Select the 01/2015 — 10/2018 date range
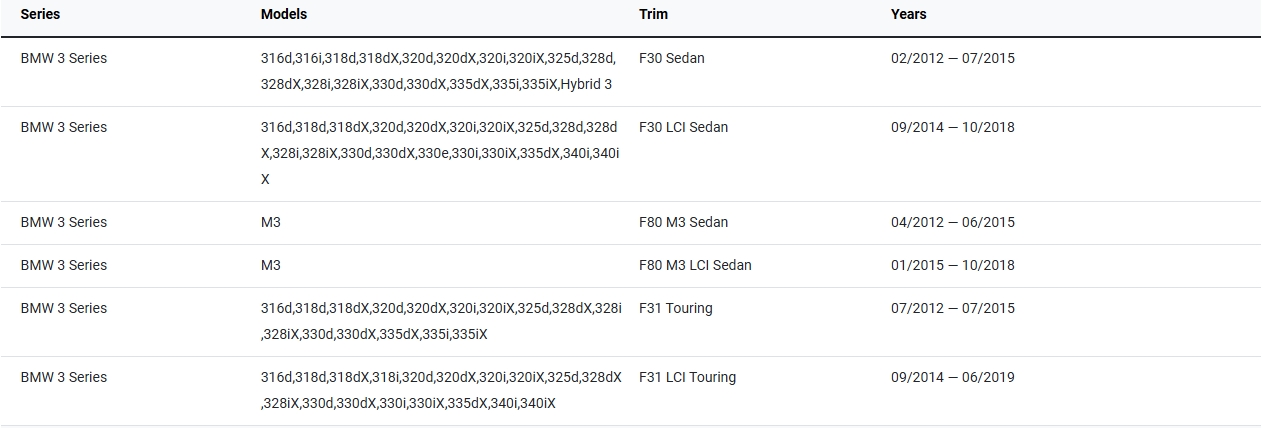Image resolution: width=1262 pixels, height=428 pixels. point(953,265)
